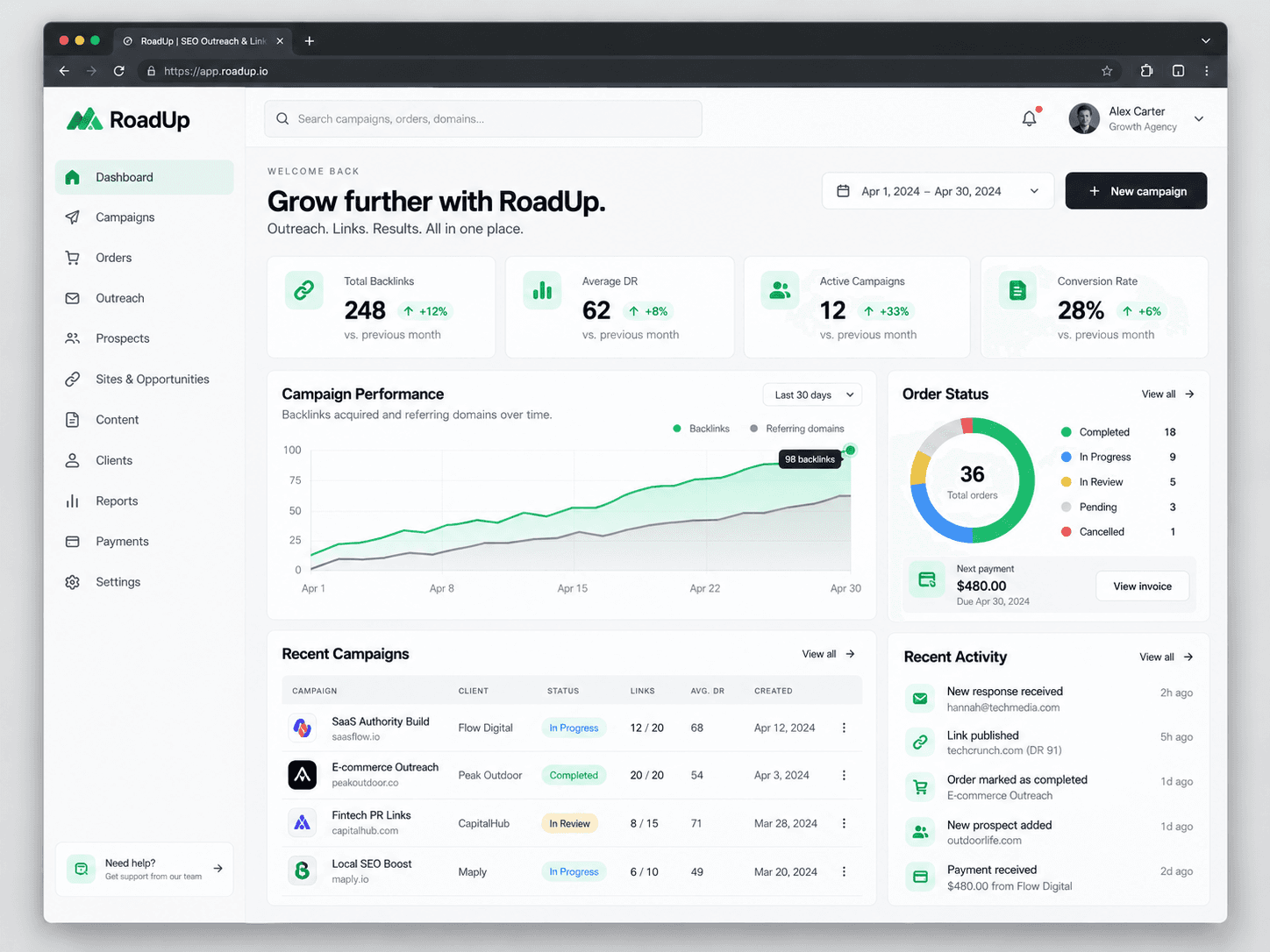This screenshot has height=952, width=1270.
Task: Click the Backlinks legend marker in the chart
Action: pyautogui.click(x=677, y=429)
